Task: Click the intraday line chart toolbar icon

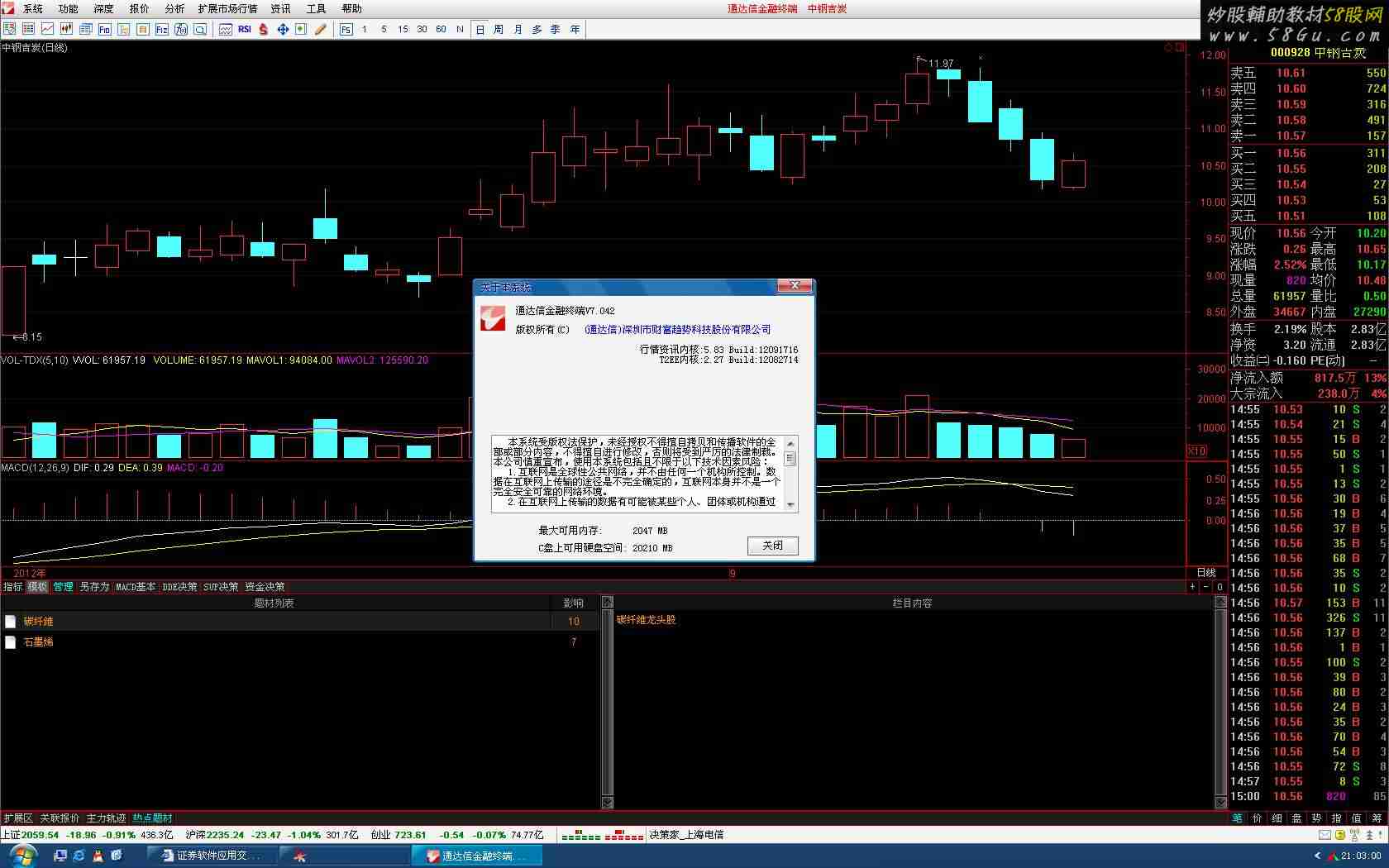Action: click(x=47, y=29)
